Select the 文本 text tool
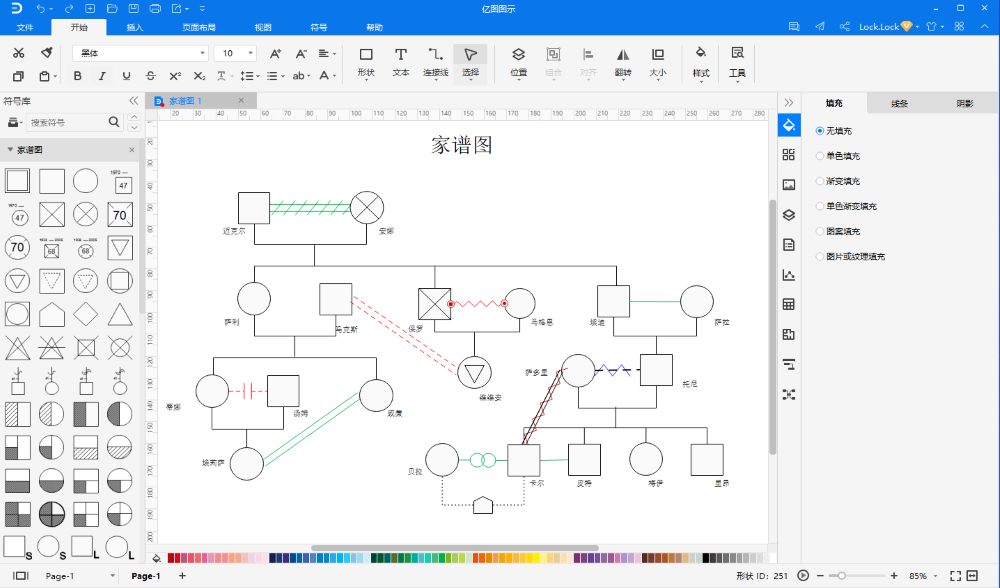 click(400, 61)
